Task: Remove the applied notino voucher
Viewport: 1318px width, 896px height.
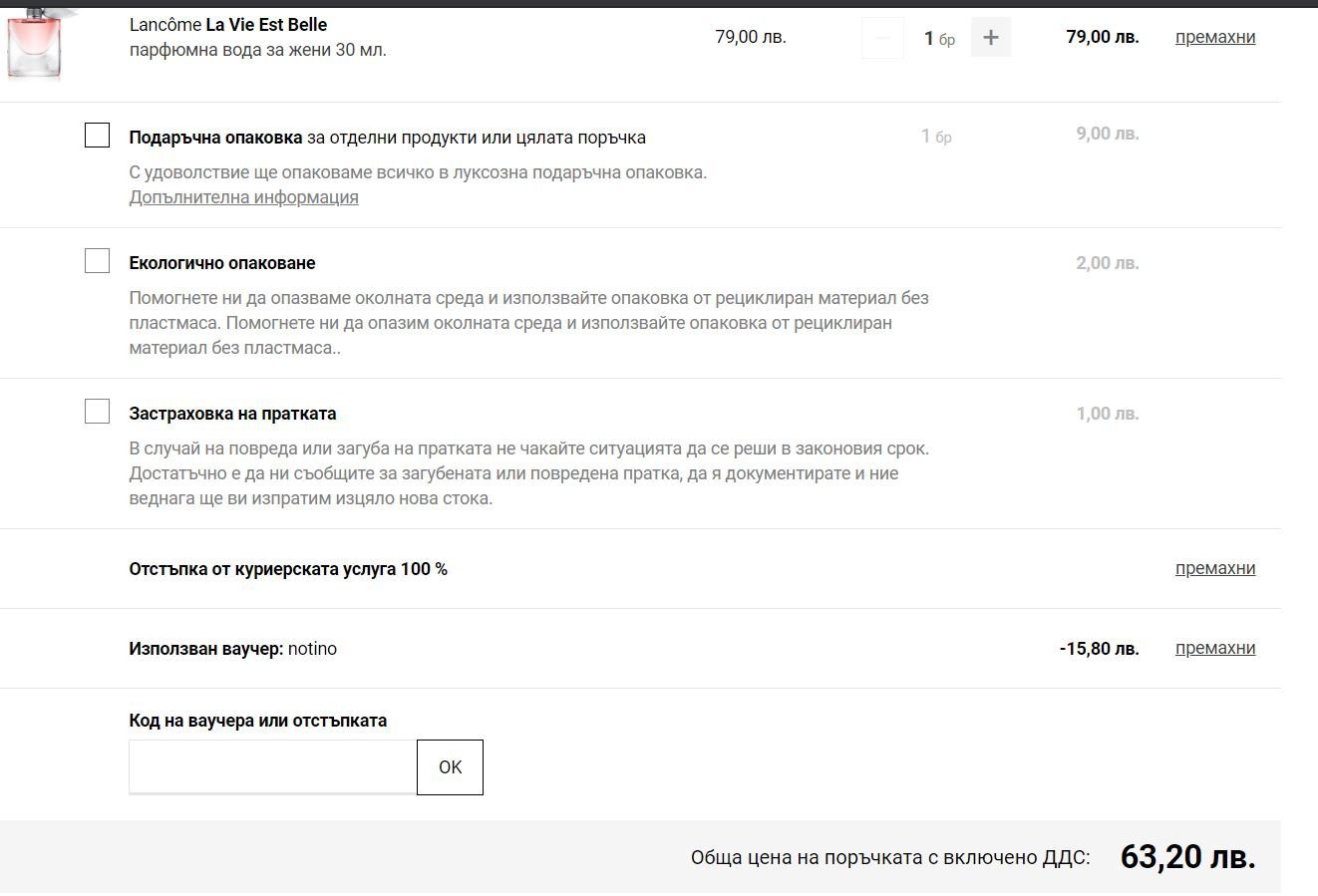Action: click(x=1214, y=648)
